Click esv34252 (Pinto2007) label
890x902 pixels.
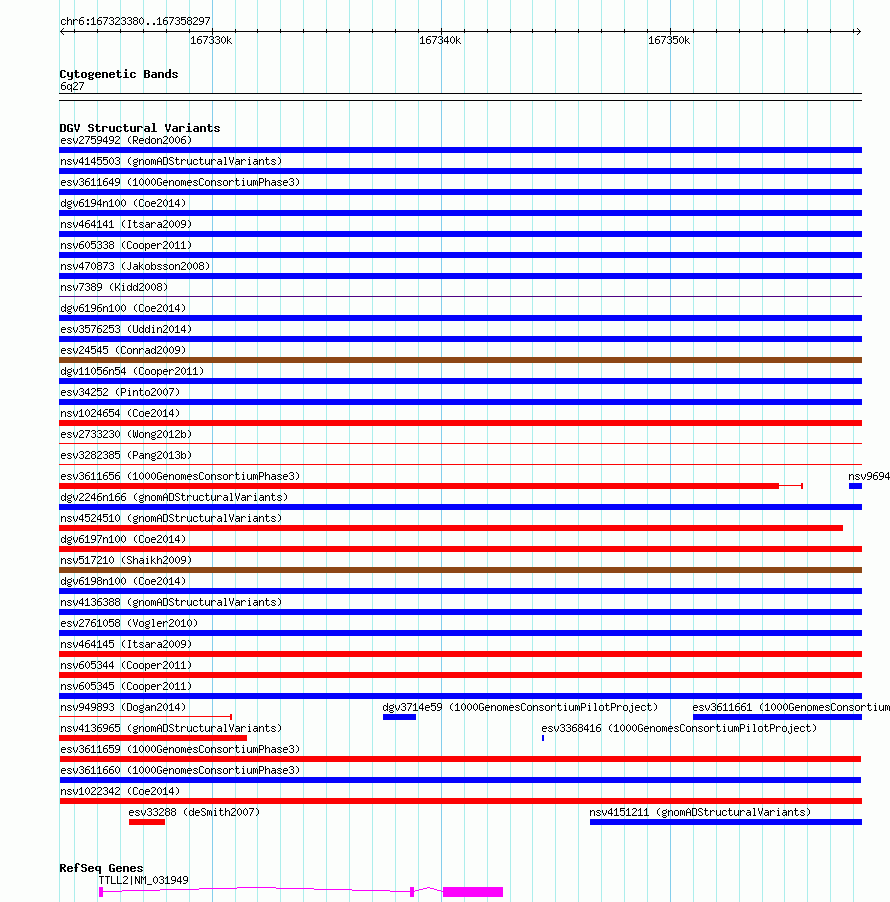point(120,392)
